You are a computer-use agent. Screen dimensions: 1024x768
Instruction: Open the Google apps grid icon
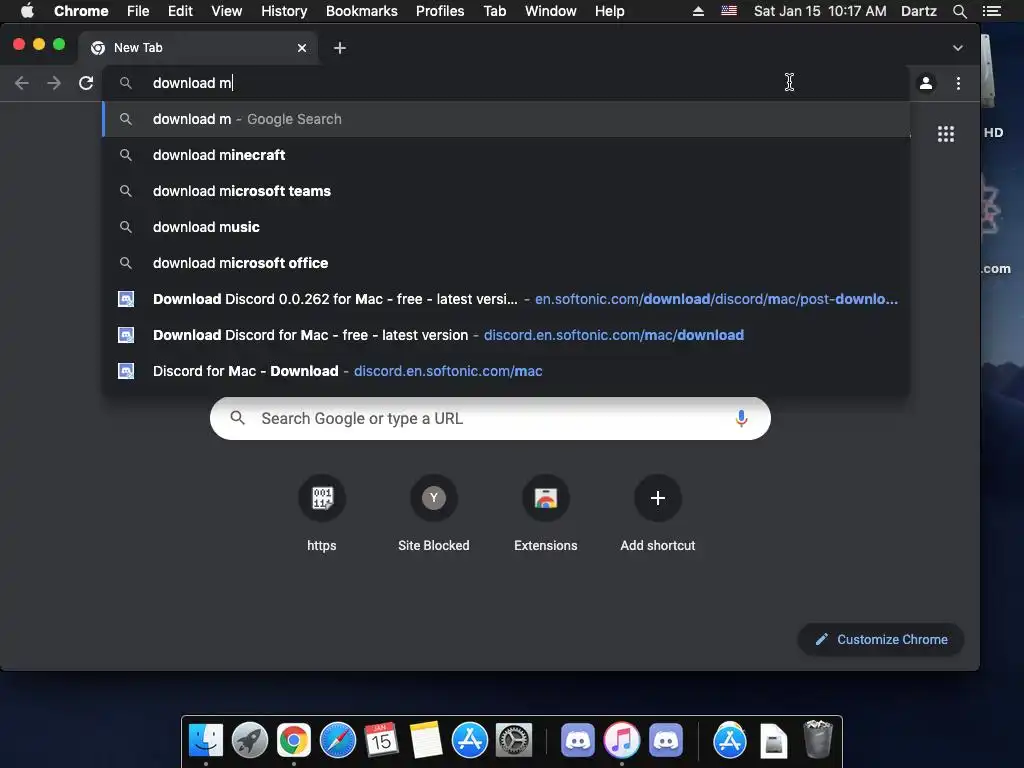click(x=946, y=134)
